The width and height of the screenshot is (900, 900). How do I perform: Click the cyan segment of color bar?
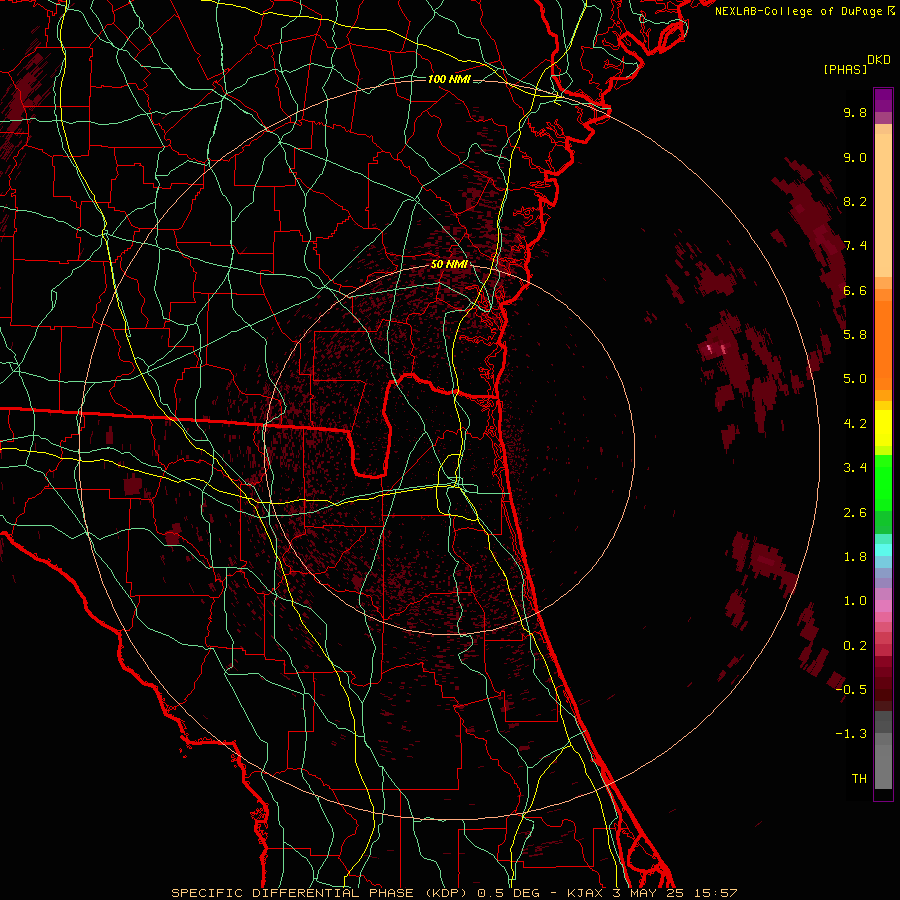[883, 550]
